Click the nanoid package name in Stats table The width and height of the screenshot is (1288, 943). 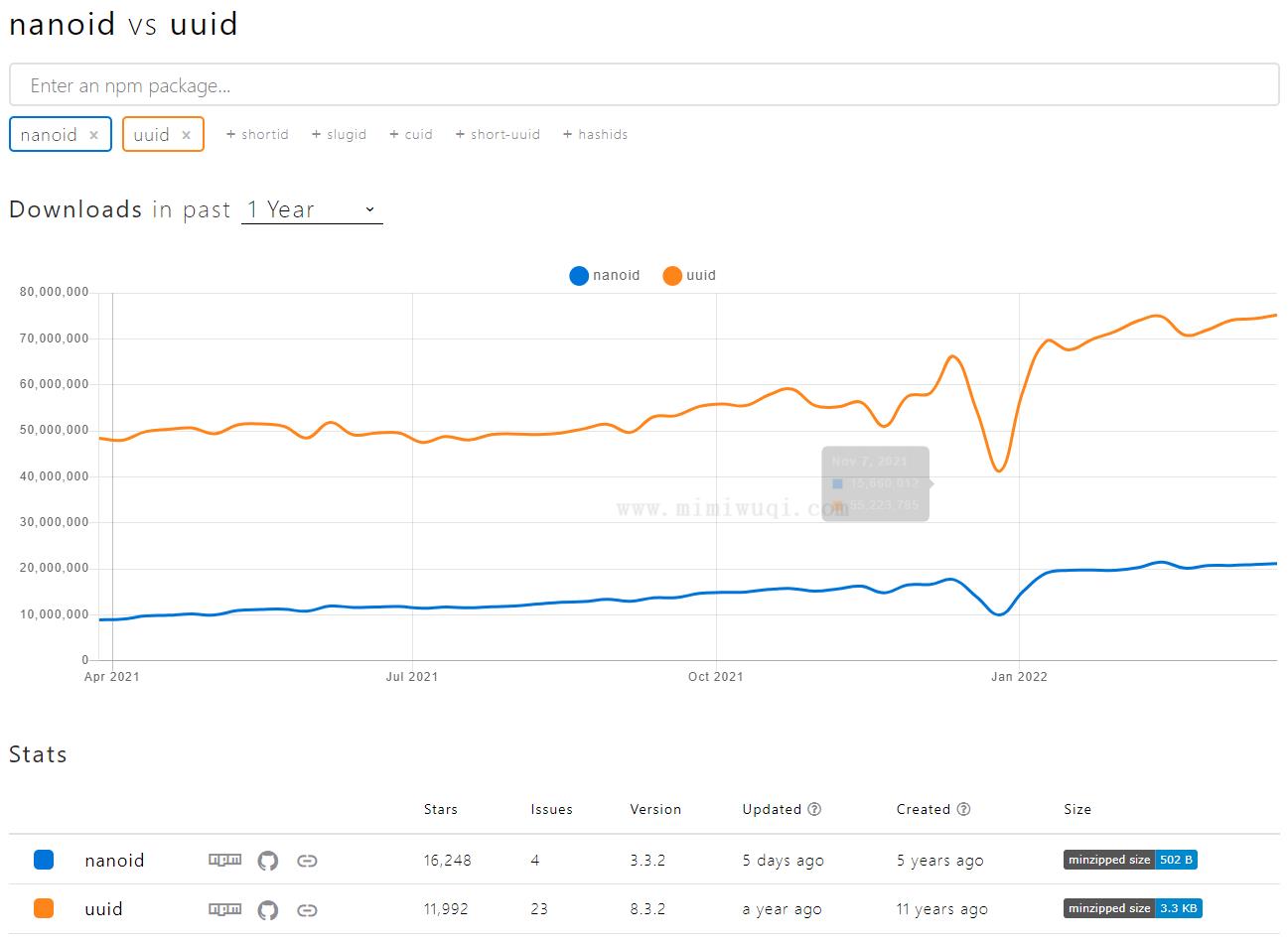(114, 861)
